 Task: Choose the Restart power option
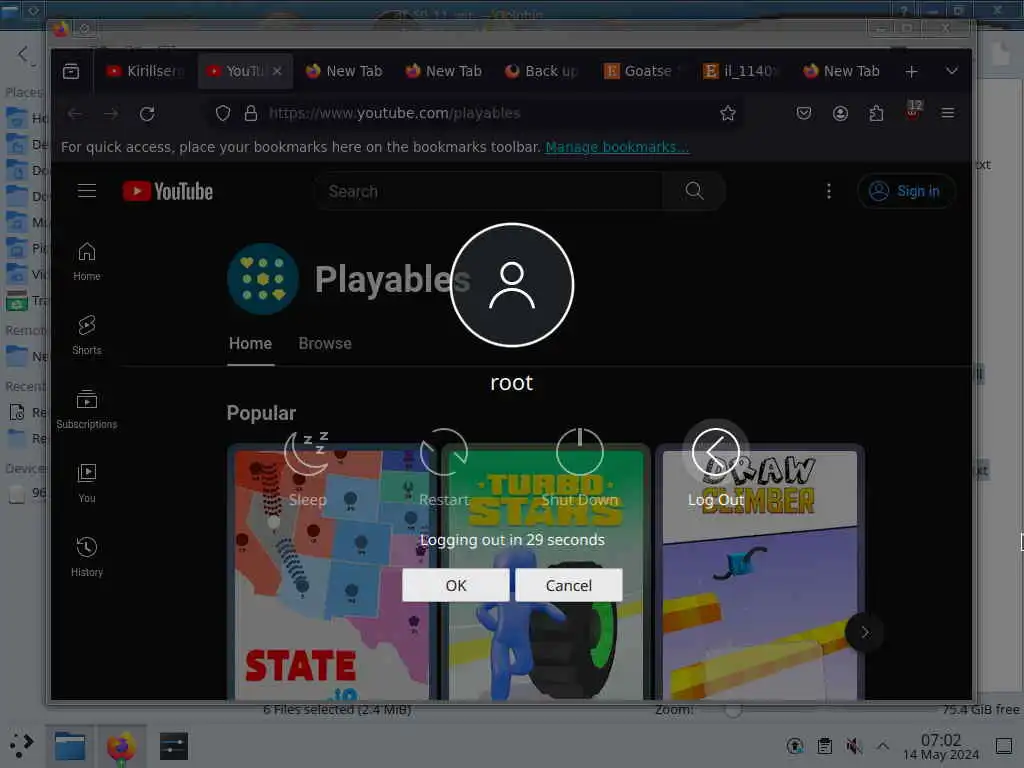pyautogui.click(x=444, y=468)
